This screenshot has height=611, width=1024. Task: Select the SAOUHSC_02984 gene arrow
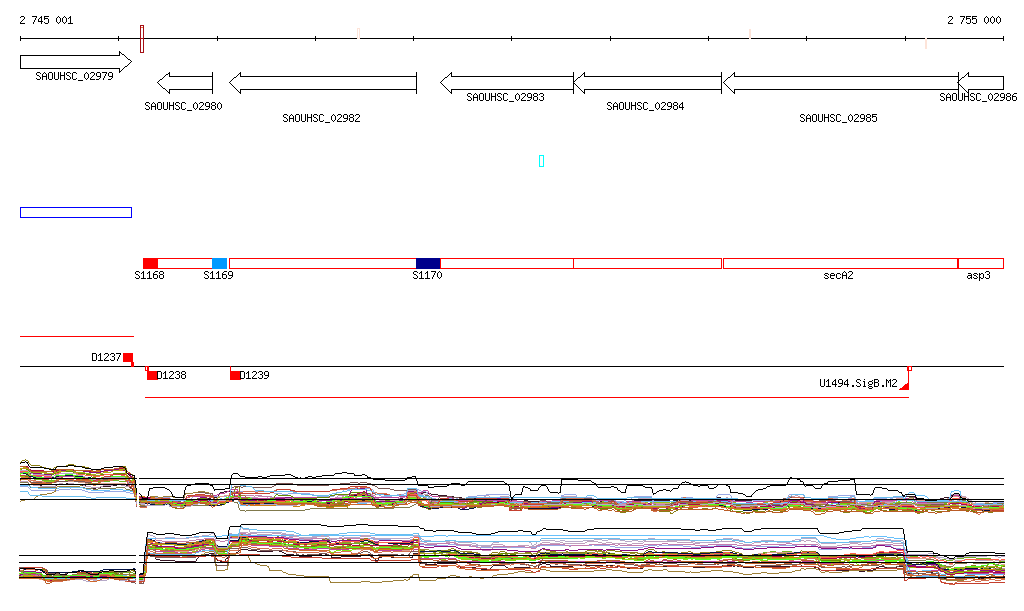pos(648,83)
